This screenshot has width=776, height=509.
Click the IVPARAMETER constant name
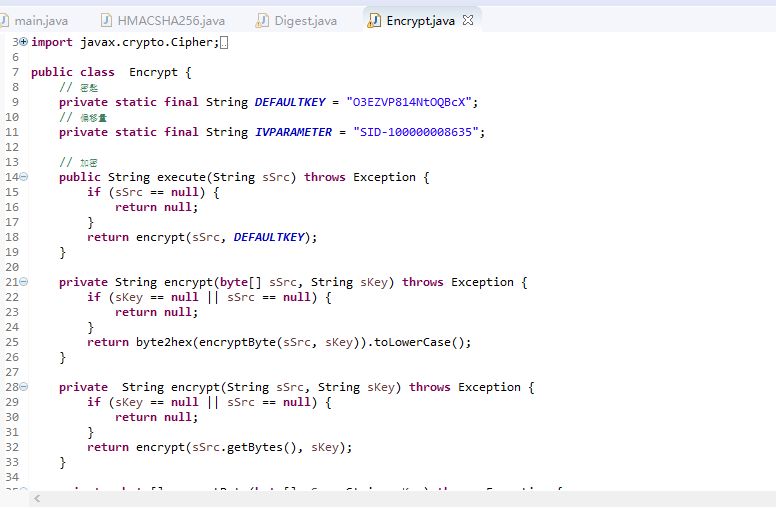click(293, 132)
